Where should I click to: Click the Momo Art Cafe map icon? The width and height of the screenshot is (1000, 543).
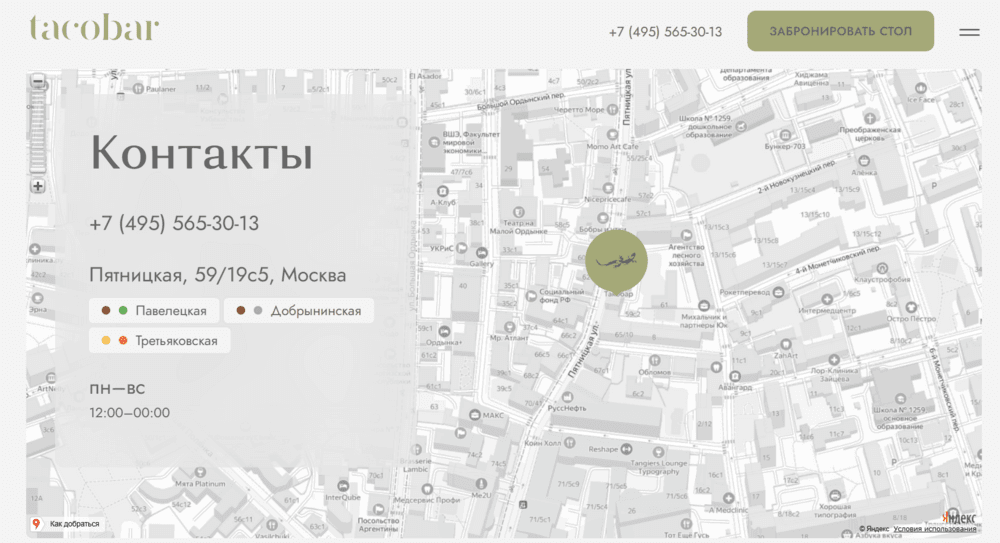pyautogui.click(x=612, y=135)
